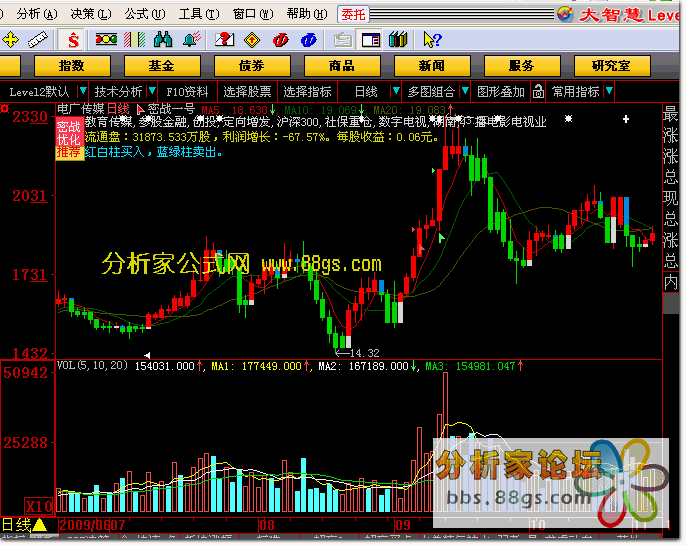Click the red 委托 button

click(x=353, y=14)
